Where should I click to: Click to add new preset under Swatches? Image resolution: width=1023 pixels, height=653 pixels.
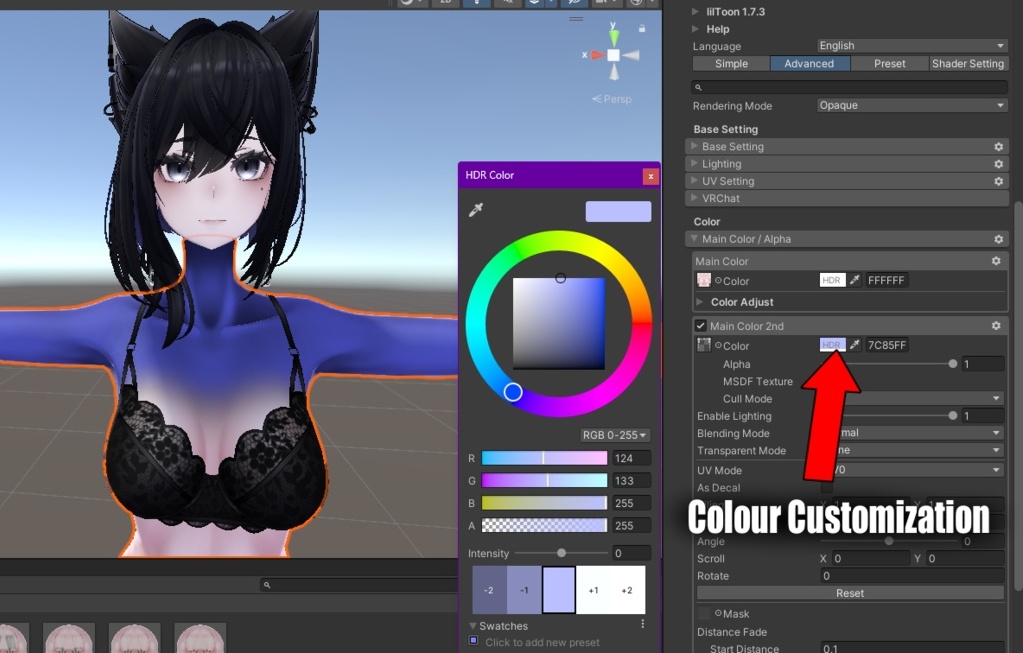545,641
